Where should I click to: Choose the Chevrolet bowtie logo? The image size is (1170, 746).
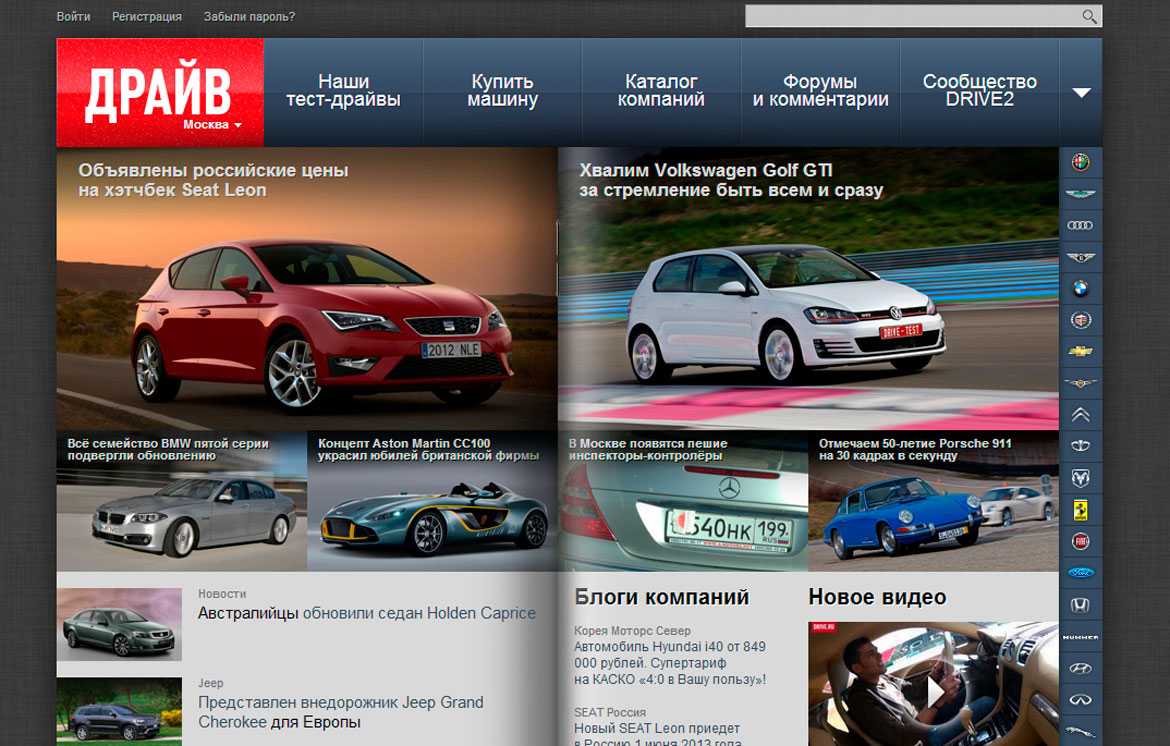point(1080,351)
